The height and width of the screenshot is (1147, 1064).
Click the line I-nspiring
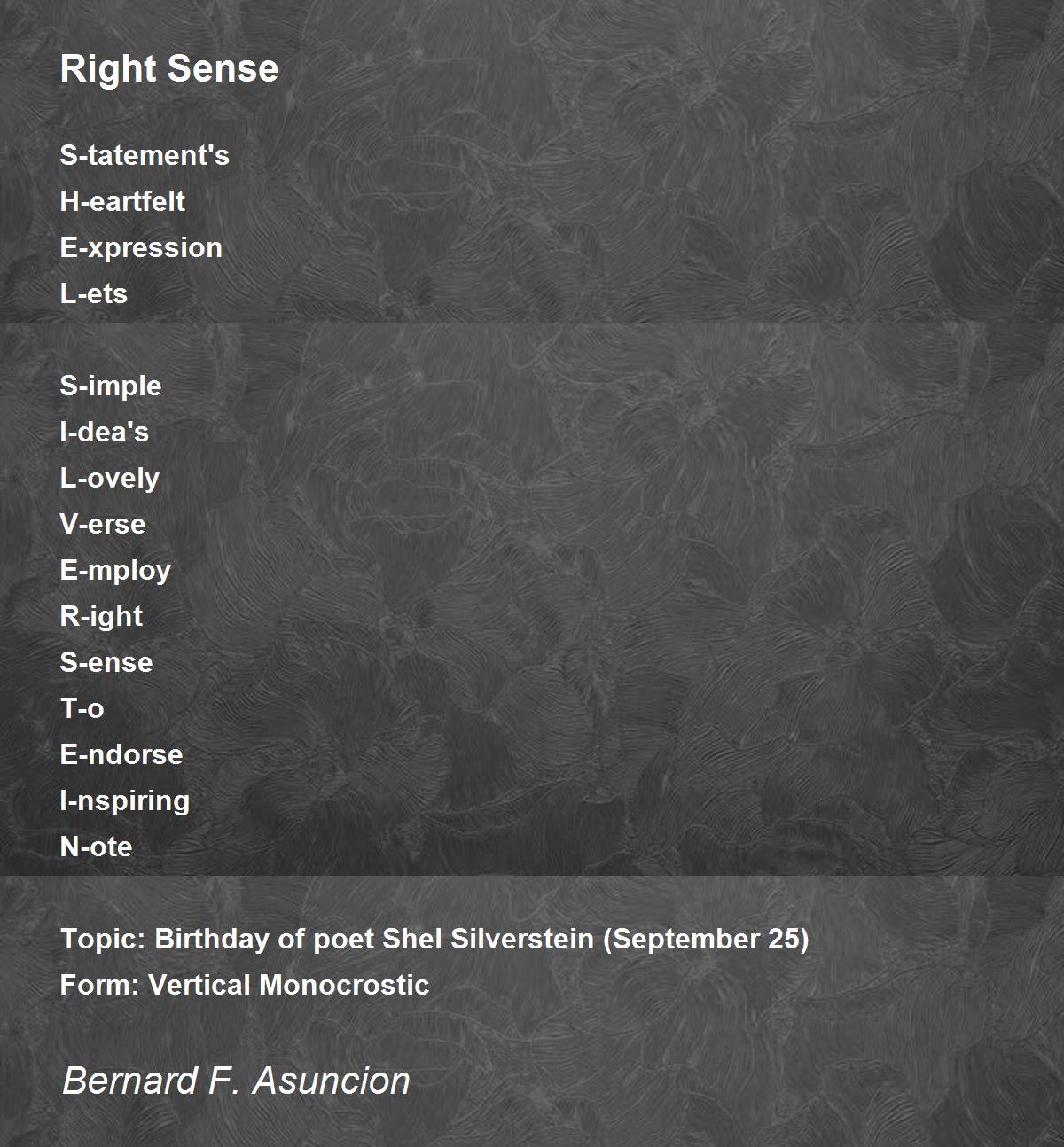coord(125,801)
